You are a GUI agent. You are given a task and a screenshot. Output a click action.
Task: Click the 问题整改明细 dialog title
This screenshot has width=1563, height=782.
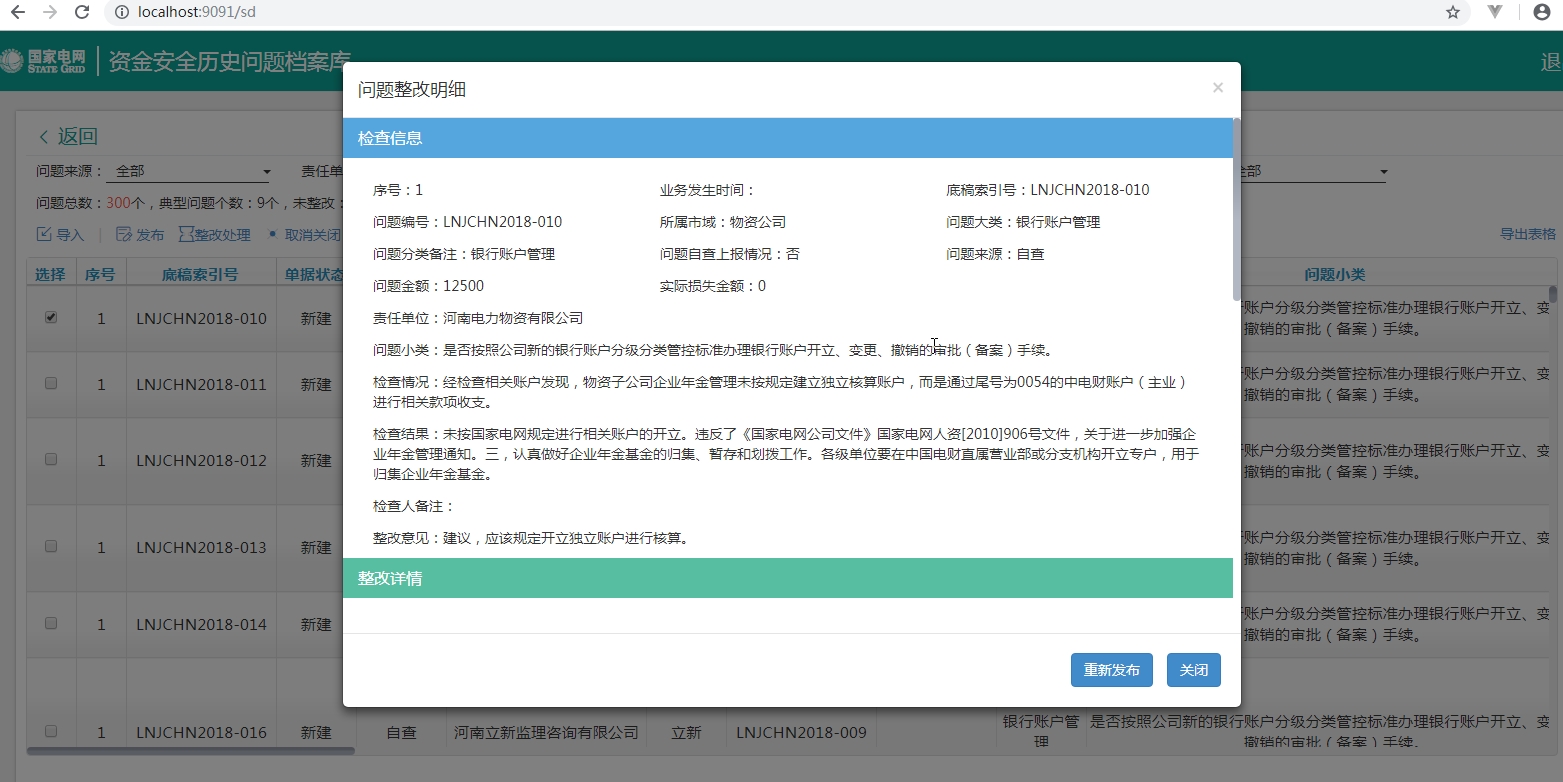tap(412, 90)
